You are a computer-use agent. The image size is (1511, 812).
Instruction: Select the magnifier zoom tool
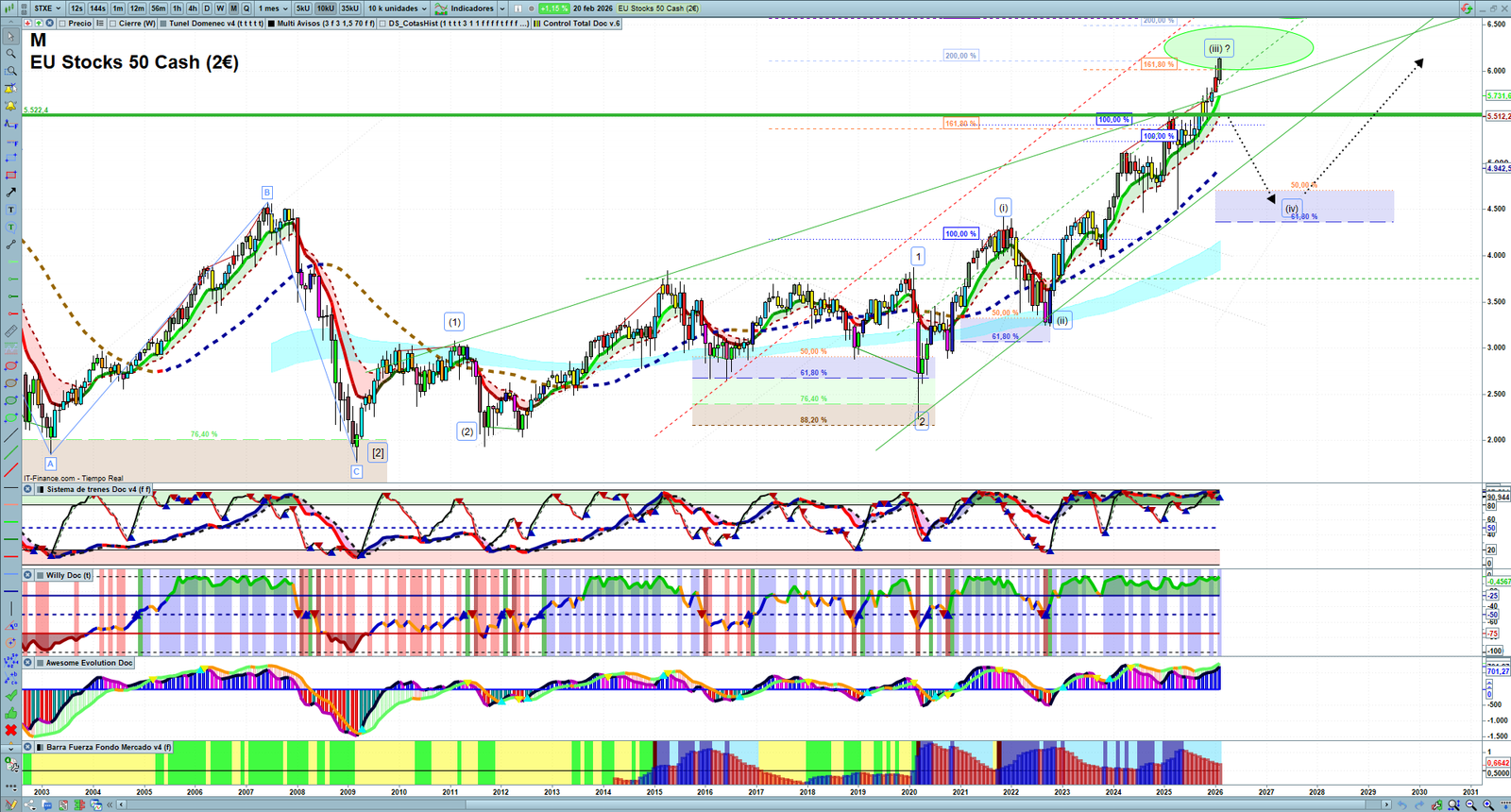[11, 54]
